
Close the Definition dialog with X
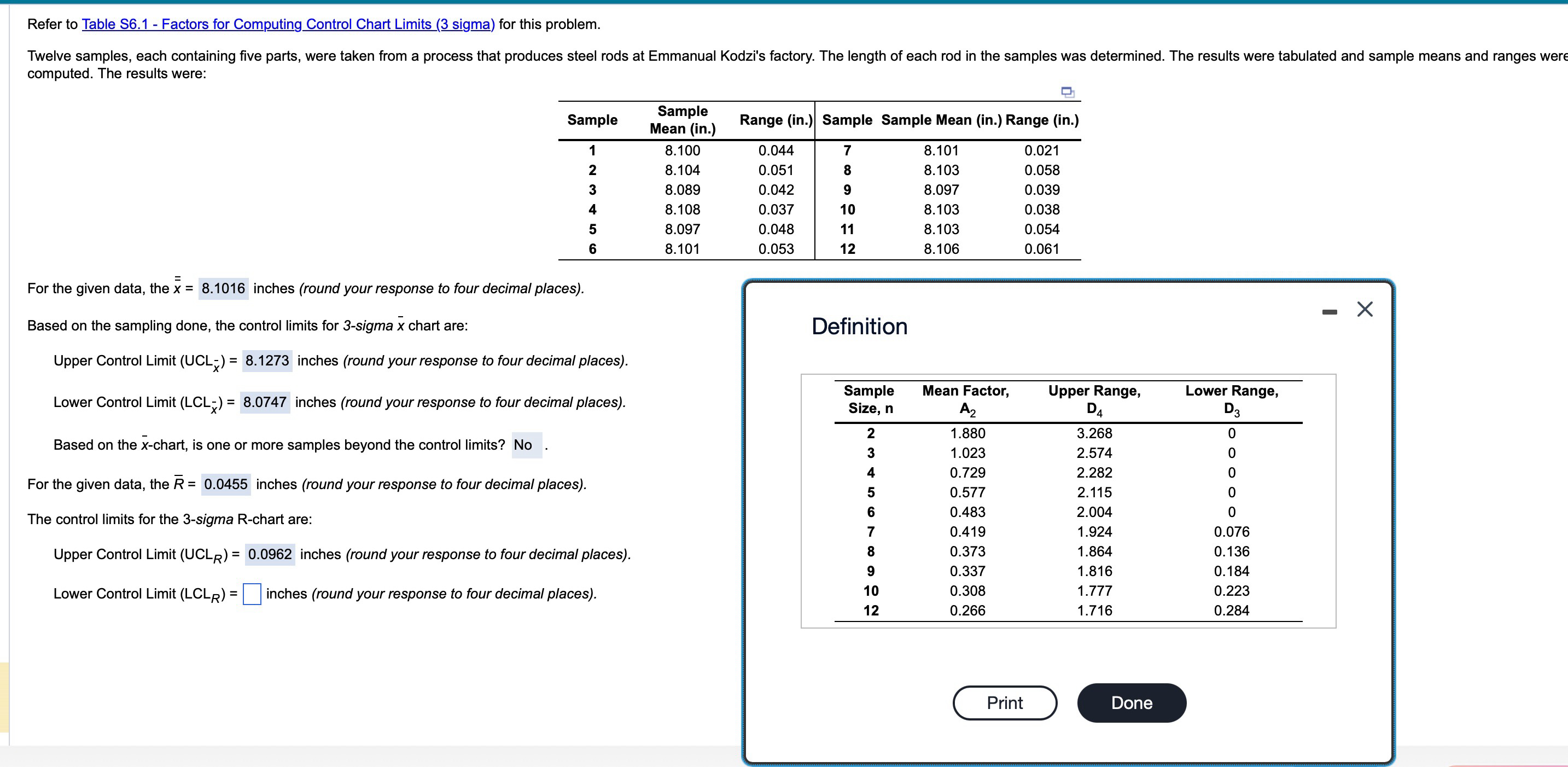coord(1365,310)
